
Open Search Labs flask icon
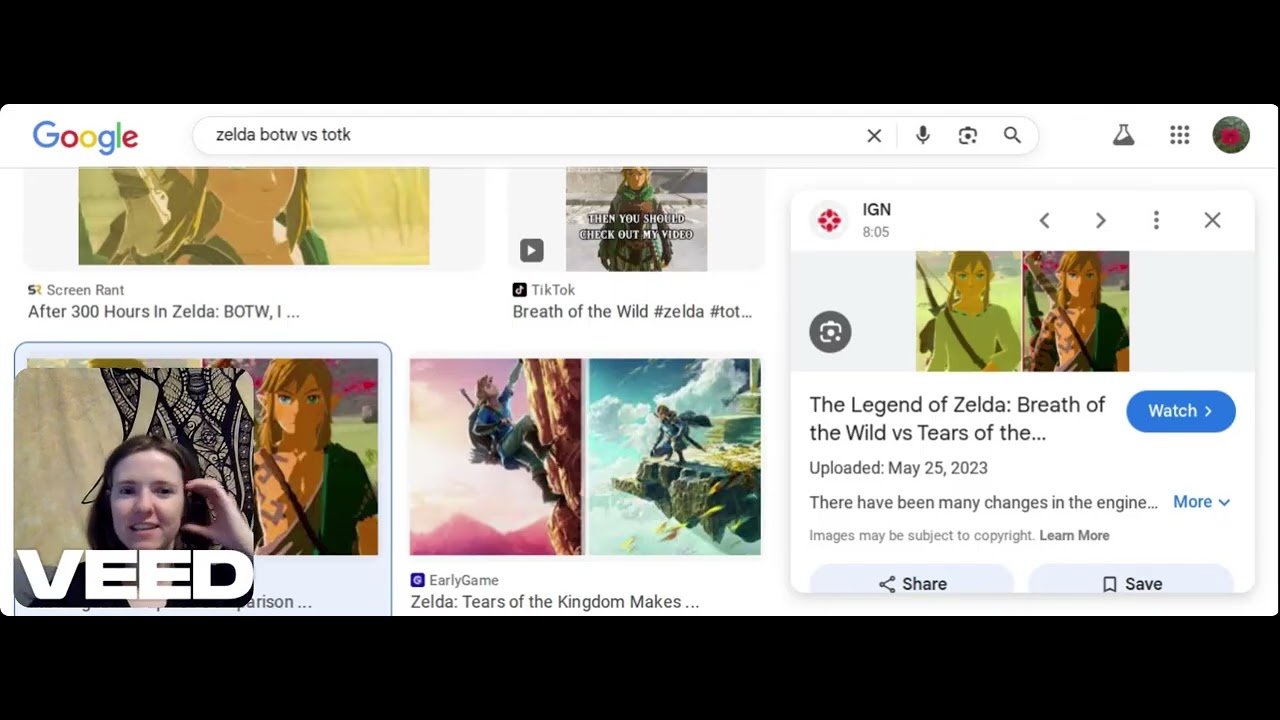(x=1123, y=135)
